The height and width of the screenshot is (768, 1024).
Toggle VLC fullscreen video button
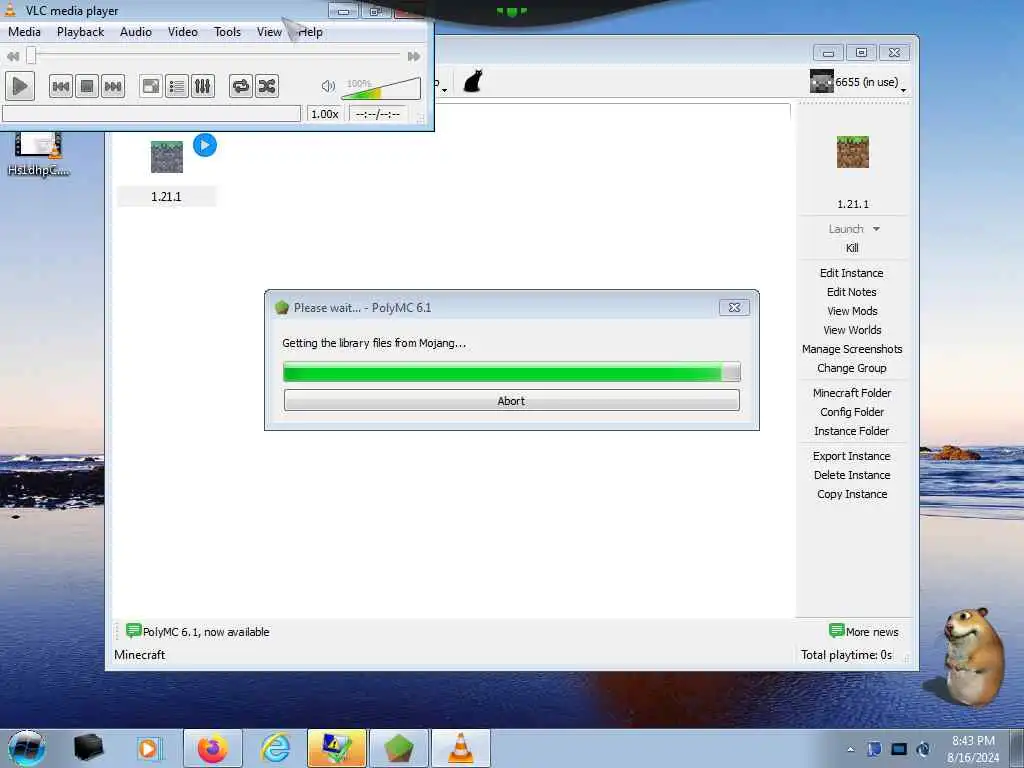coord(151,86)
